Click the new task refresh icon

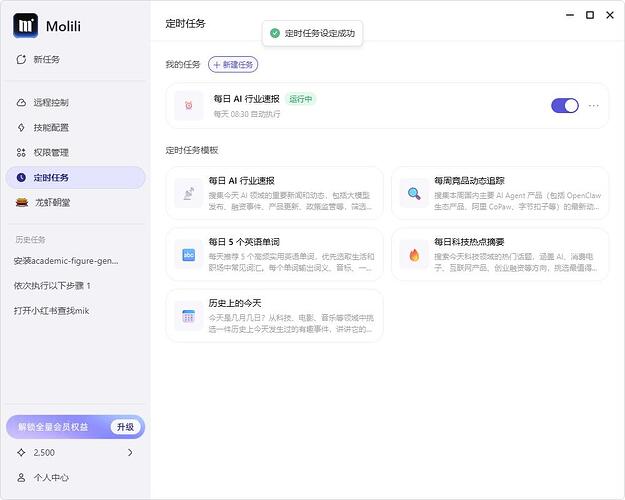pos(21,59)
